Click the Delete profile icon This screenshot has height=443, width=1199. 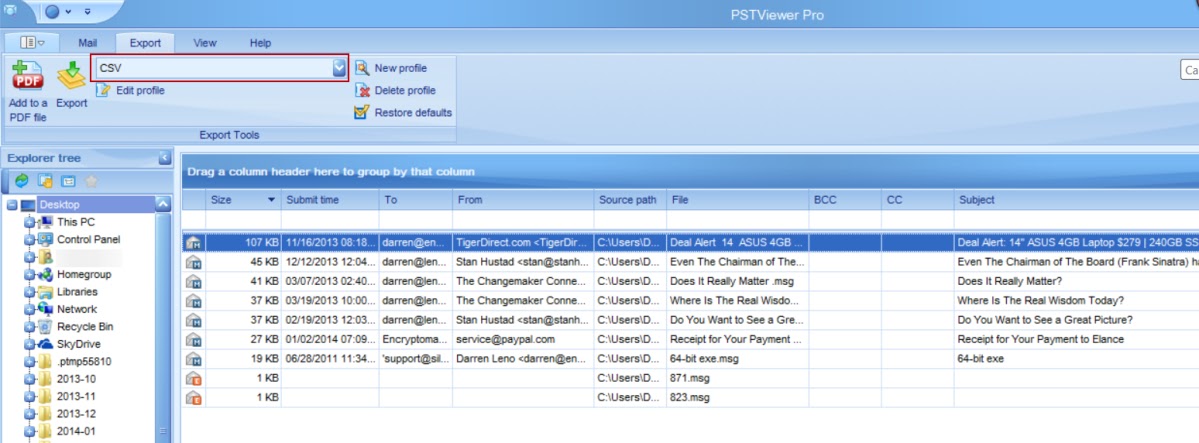click(362, 90)
